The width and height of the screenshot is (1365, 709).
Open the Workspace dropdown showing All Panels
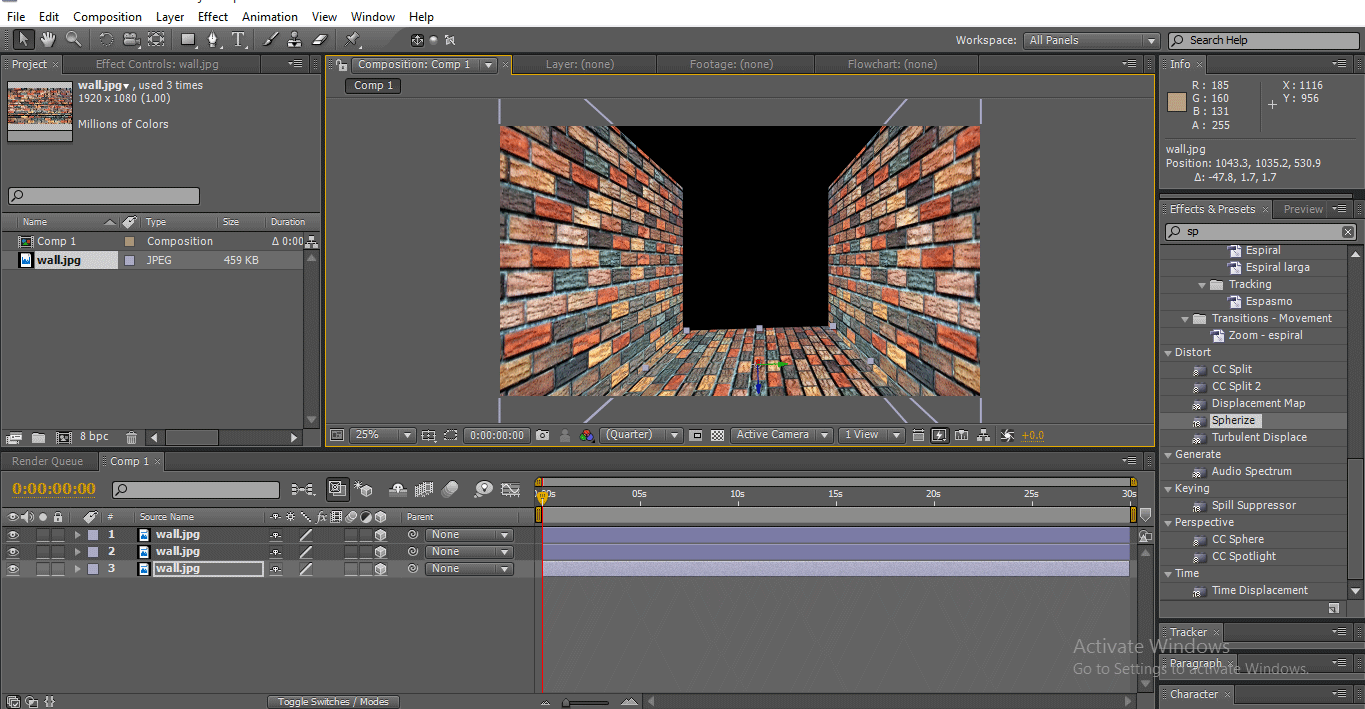pos(1091,40)
